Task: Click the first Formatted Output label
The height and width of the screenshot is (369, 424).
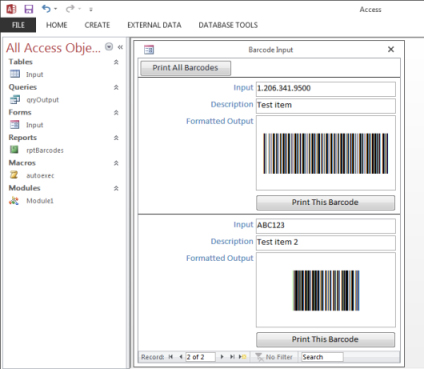Action: (x=220, y=121)
